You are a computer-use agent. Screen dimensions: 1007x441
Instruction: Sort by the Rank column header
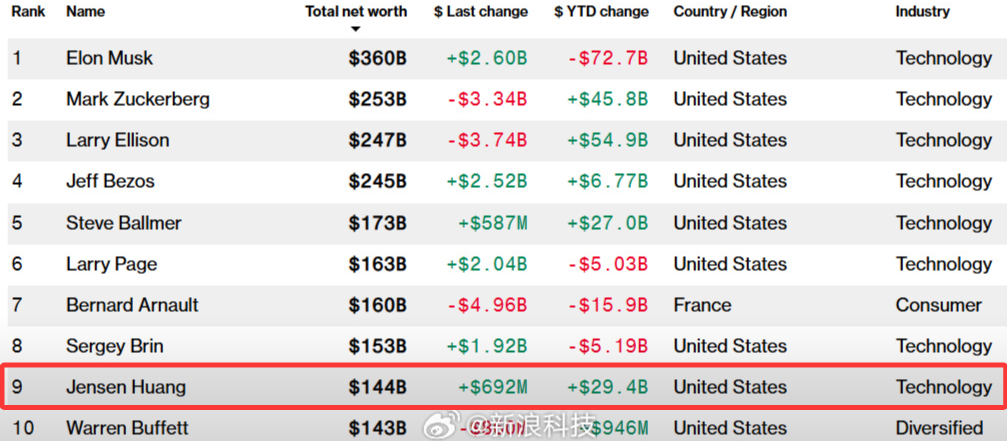click(x=29, y=12)
